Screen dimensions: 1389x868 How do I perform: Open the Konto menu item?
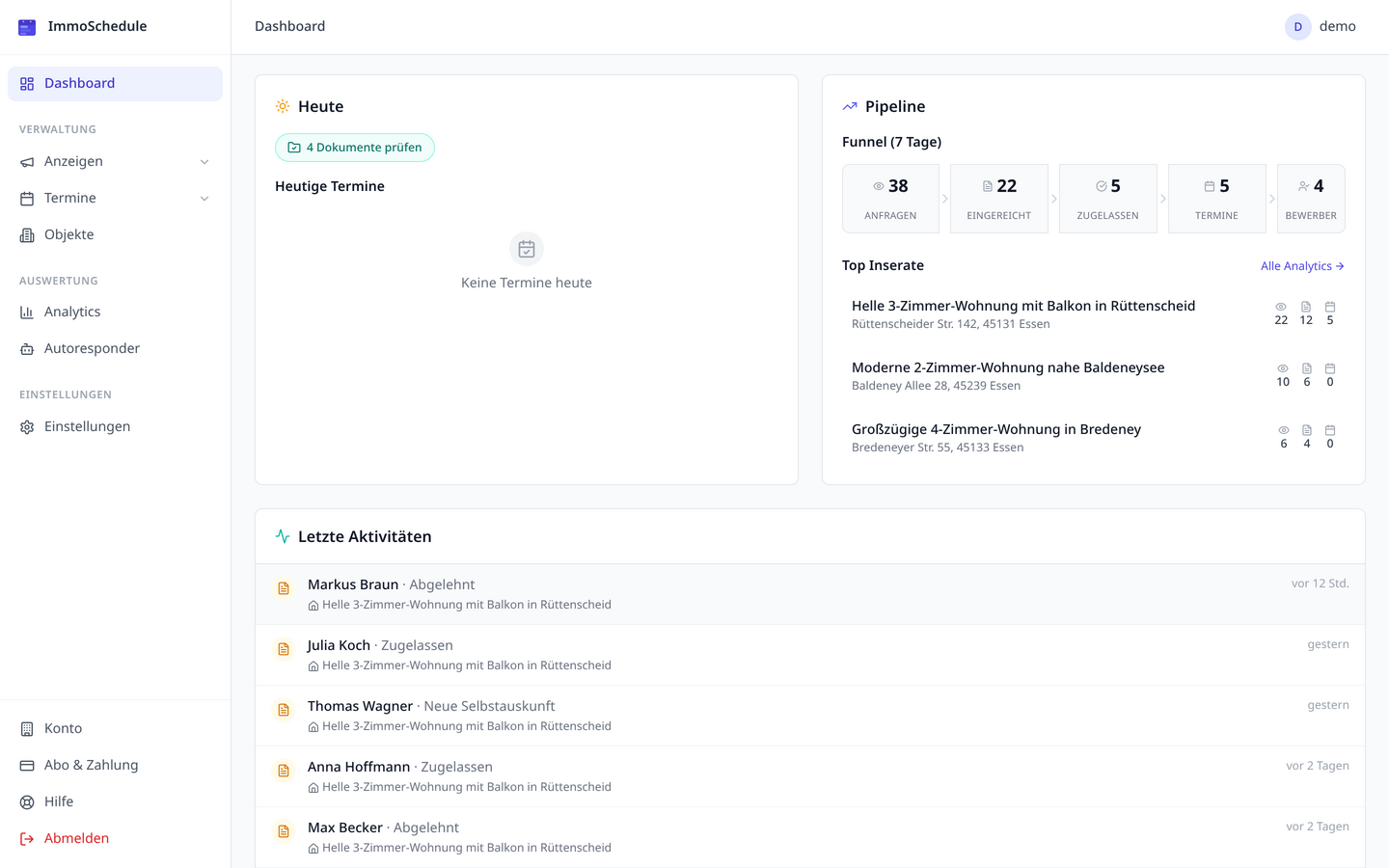coord(64,728)
